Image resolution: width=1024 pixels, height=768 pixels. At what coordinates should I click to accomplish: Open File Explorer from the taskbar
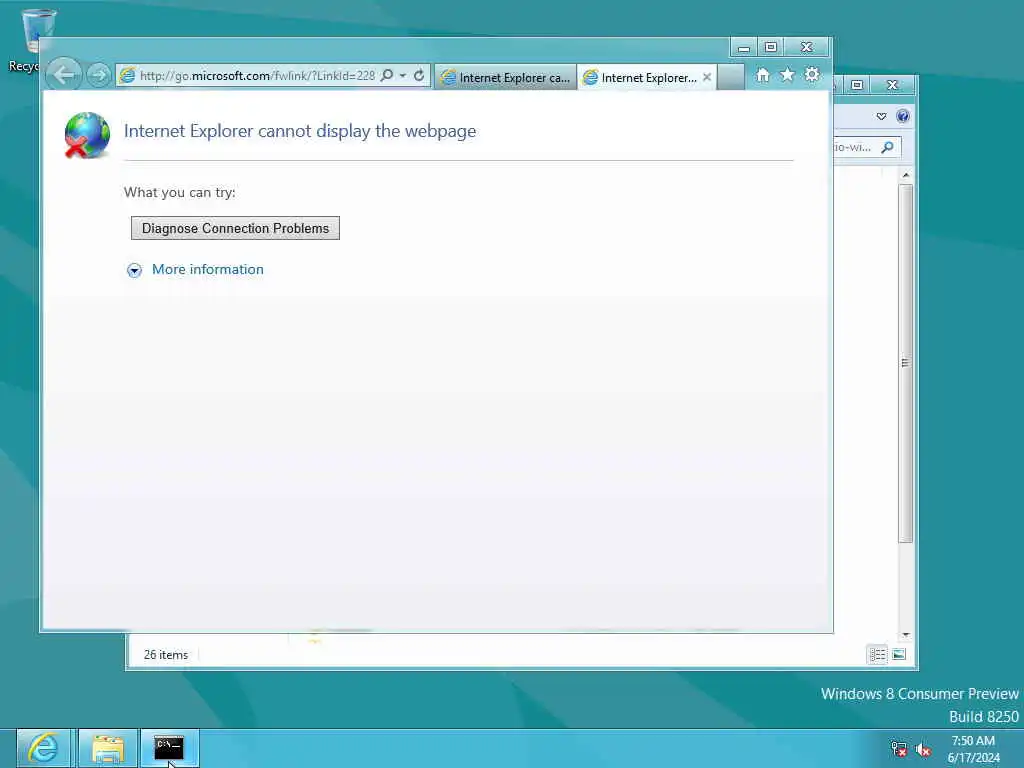[108, 748]
